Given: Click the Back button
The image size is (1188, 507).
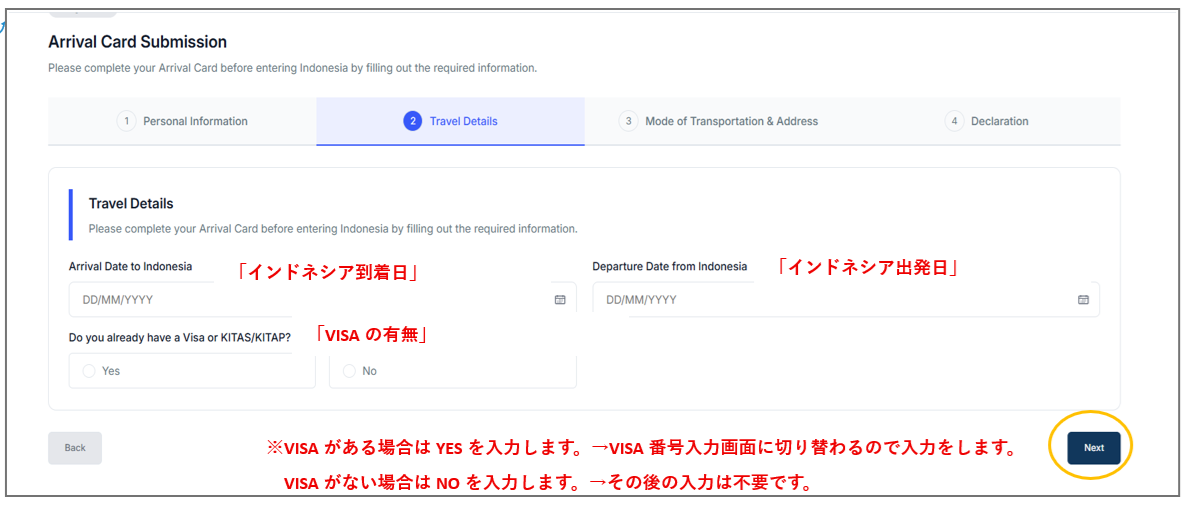Looking at the screenshot, I should click(75, 448).
